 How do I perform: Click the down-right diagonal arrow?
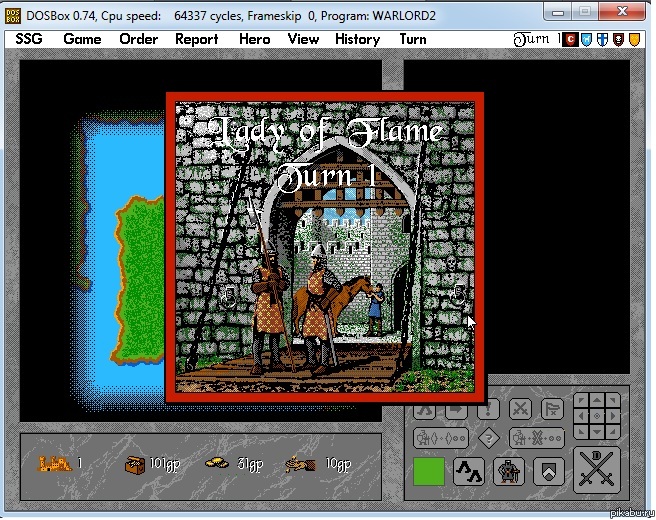(612, 431)
